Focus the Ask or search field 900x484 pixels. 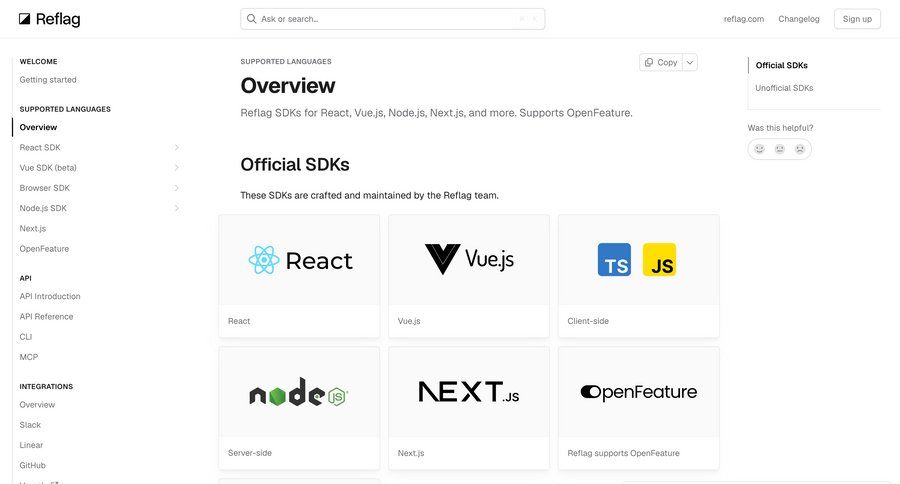coord(393,19)
